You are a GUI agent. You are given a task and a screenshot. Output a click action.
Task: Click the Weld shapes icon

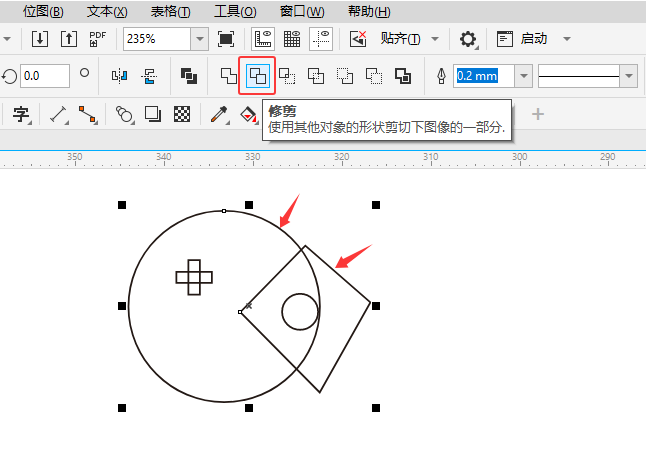[x=229, y=76]
